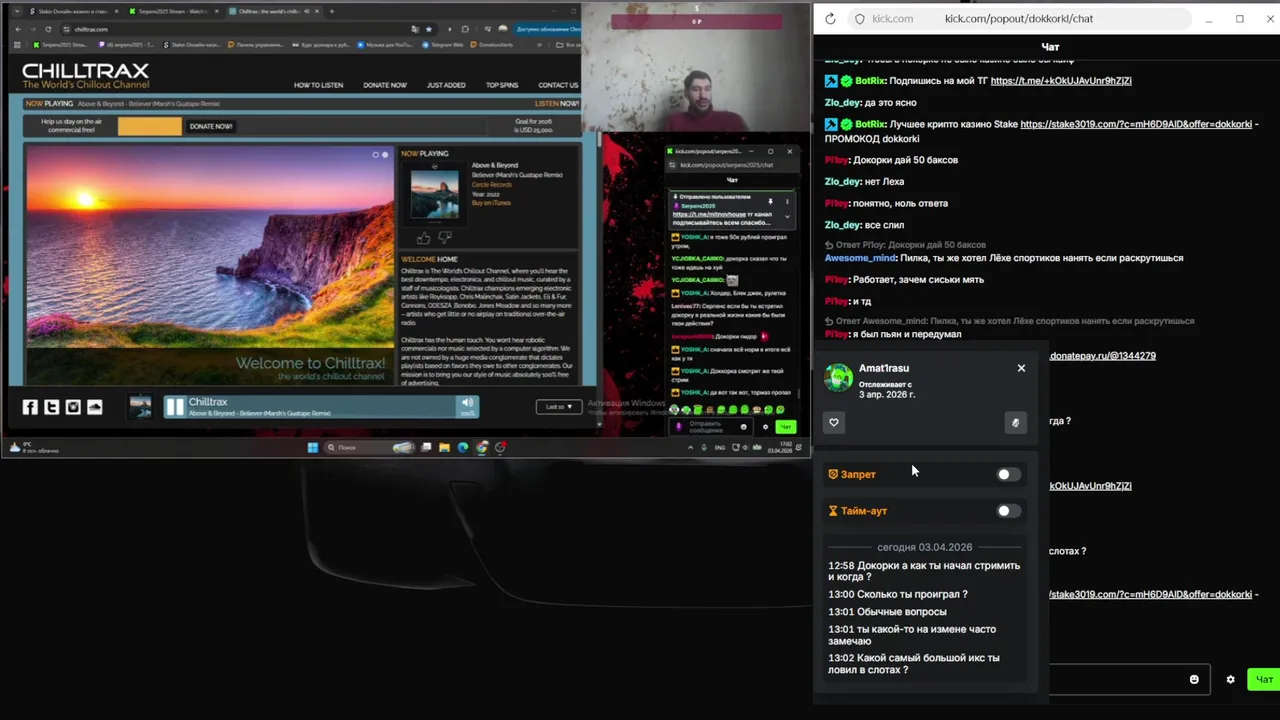1280x720 pixels.
Task: Click the green Чат send button
Action: pos(1264,679)
